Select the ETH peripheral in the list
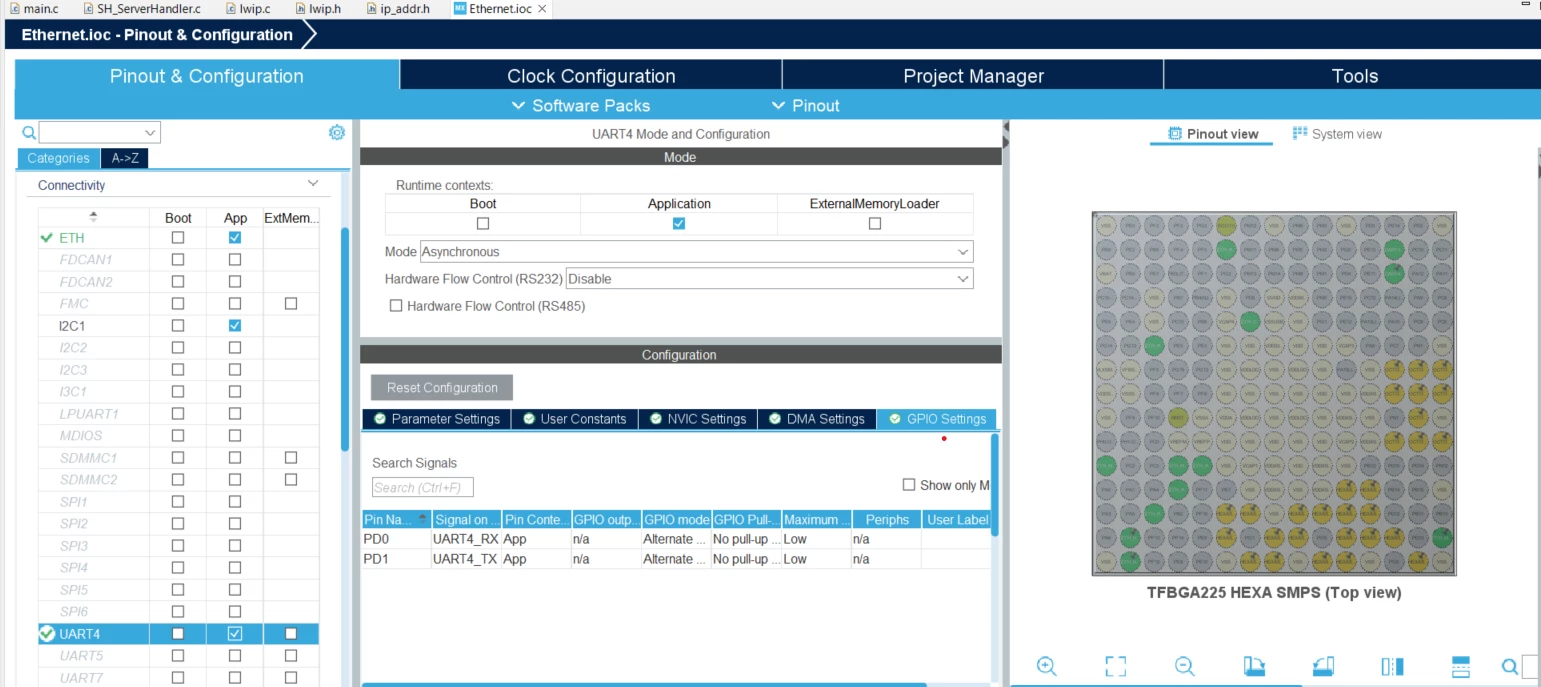Screen dimensions: 1541x687 click(72, 238)
